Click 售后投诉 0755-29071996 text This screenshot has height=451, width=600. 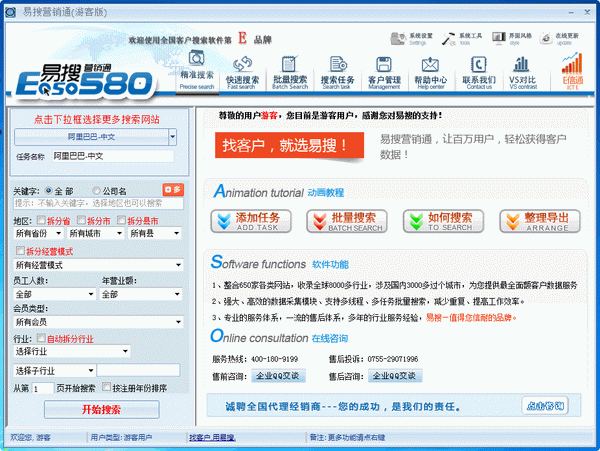(x=373, y=359)
